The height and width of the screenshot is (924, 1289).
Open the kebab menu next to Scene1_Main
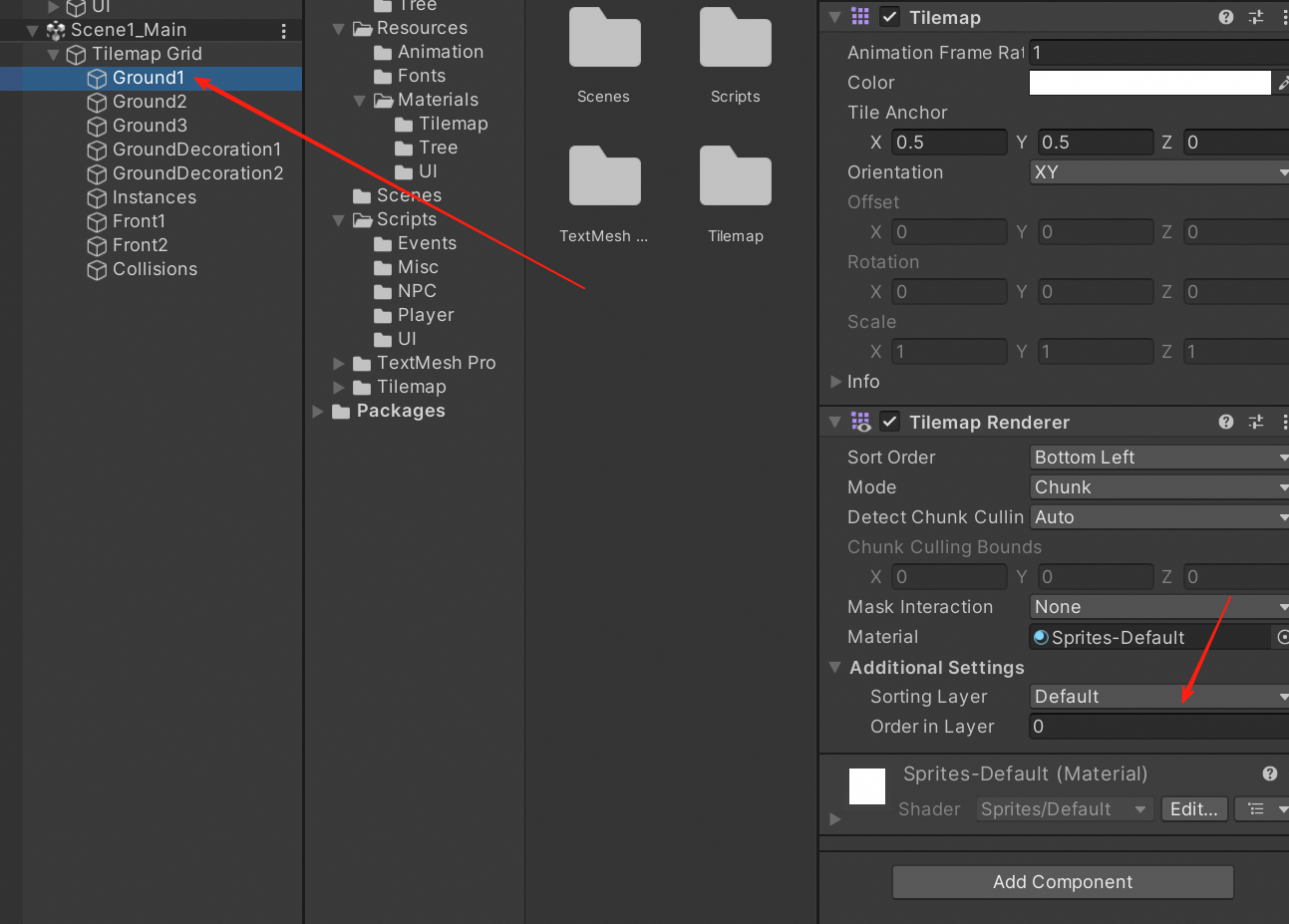[283, 29]
